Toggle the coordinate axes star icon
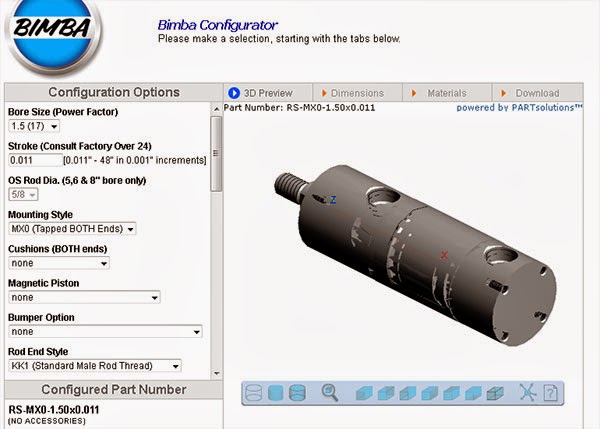This screenshot has height=429, width=600. (x=528, y=392)
